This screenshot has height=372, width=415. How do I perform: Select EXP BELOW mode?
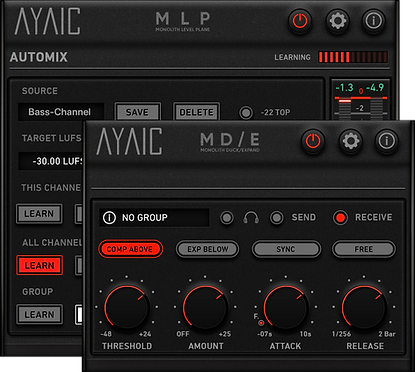point(207,249)
